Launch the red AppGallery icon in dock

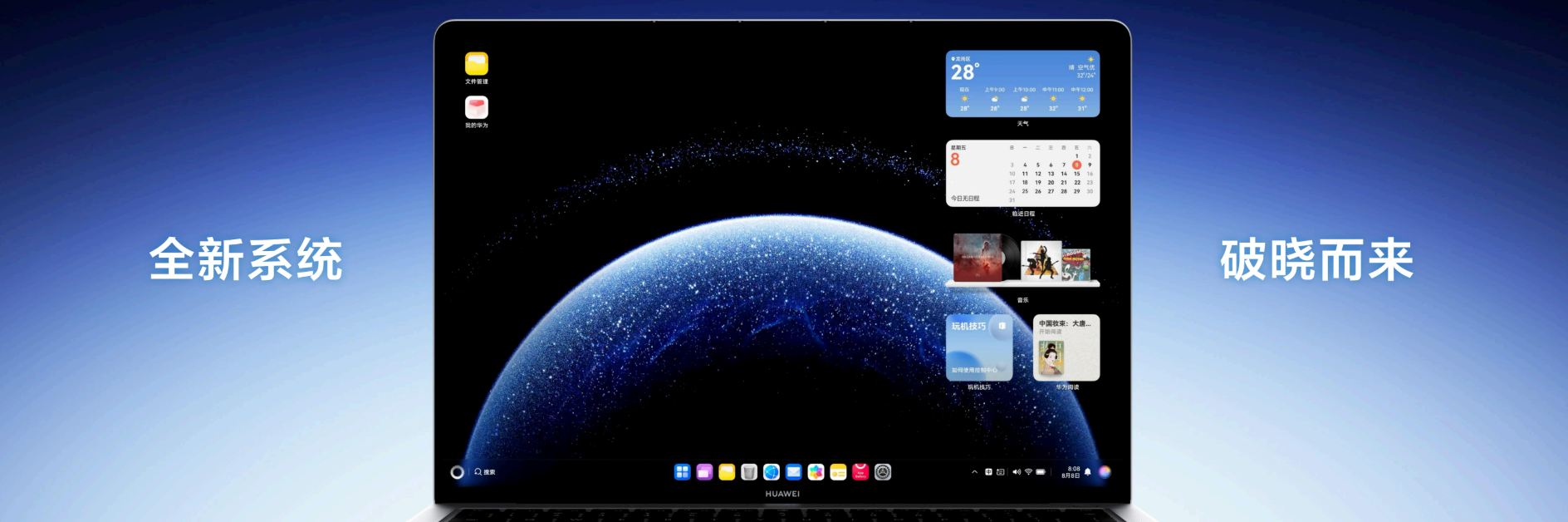click(861, 472)
